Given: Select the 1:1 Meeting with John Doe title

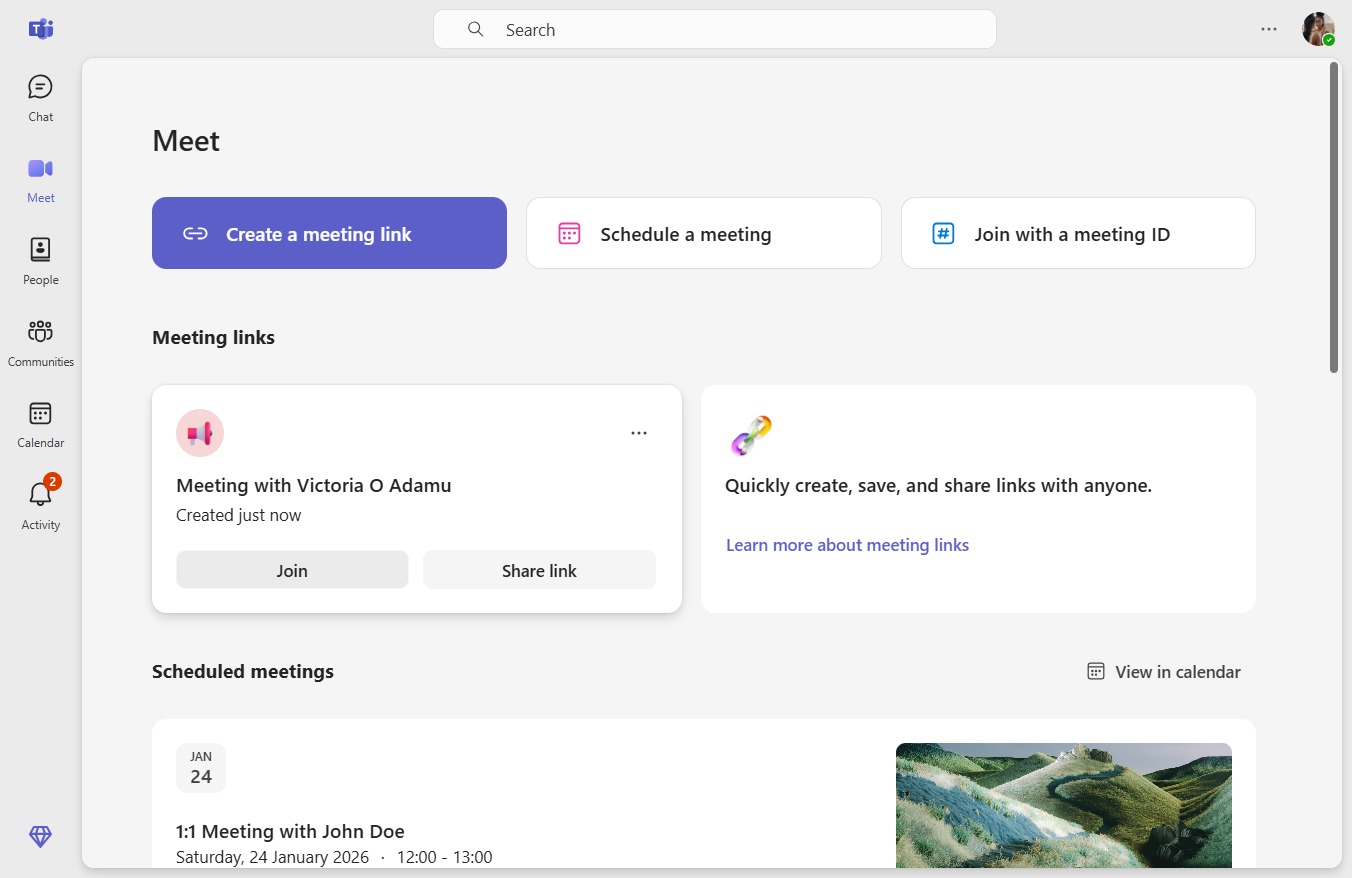Looking at the screenshot, I should (x=290, y=831).
